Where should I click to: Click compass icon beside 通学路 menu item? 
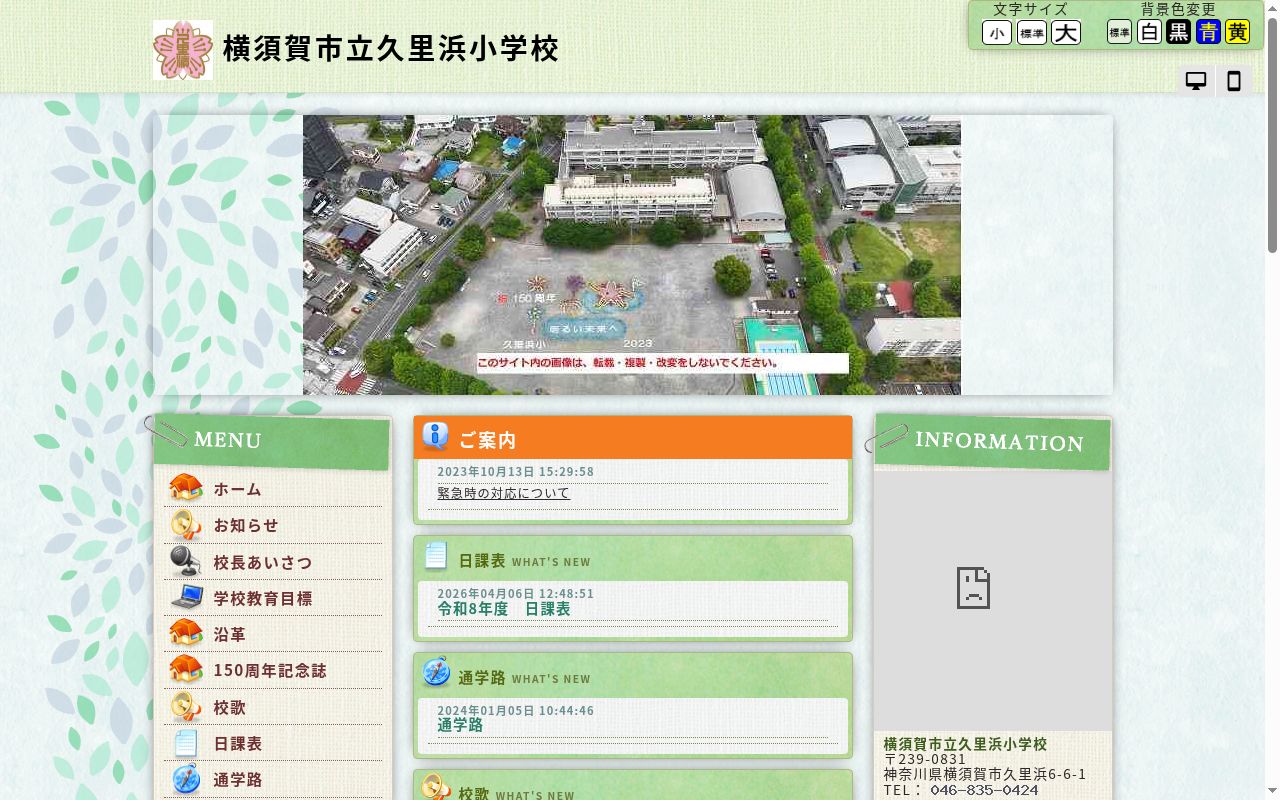coord(186,779)
